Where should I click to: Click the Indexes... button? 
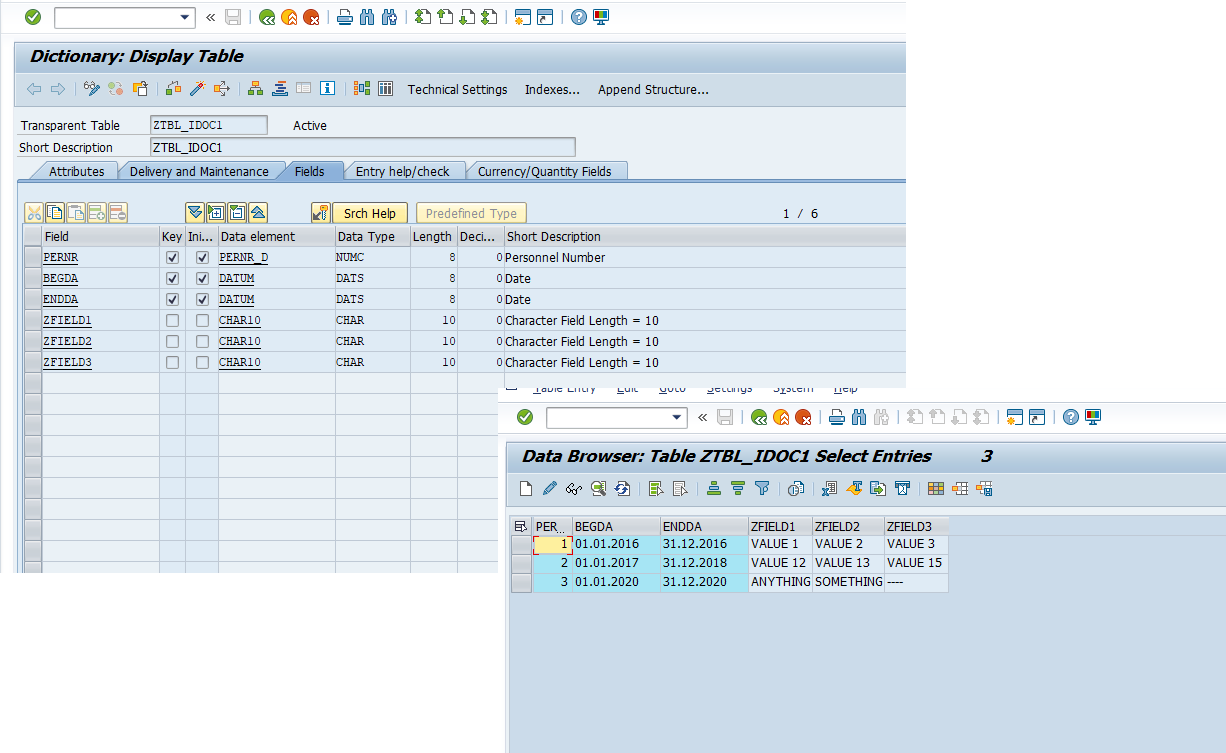[552, 89]
